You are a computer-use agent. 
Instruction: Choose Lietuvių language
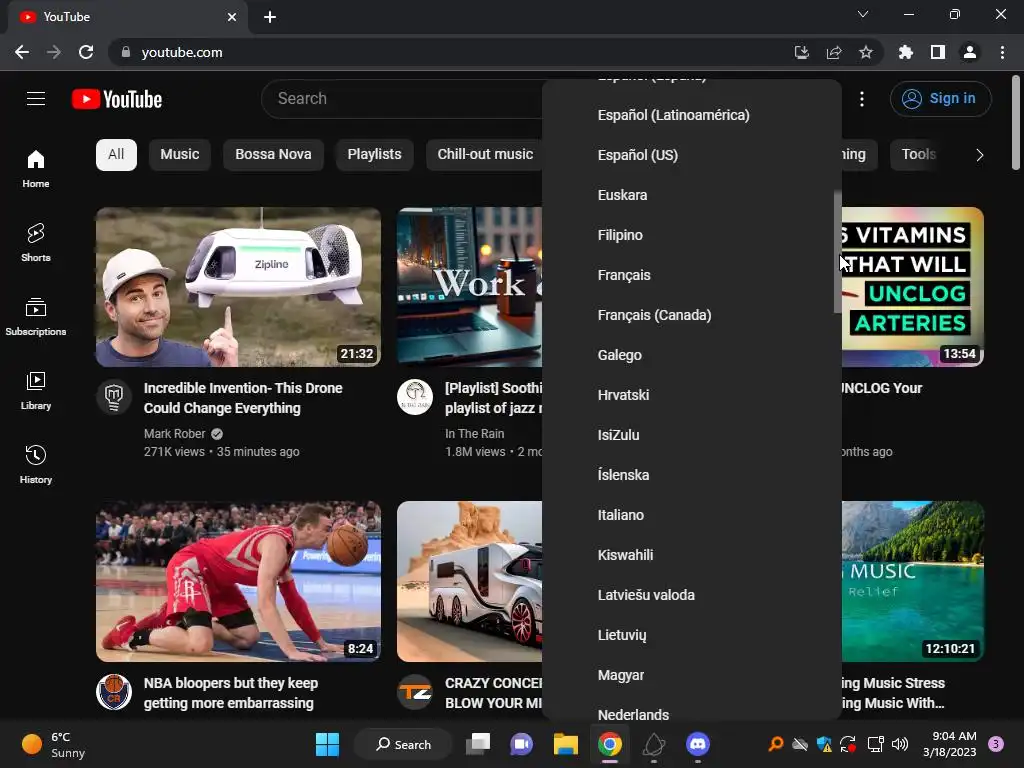point(692,635)
